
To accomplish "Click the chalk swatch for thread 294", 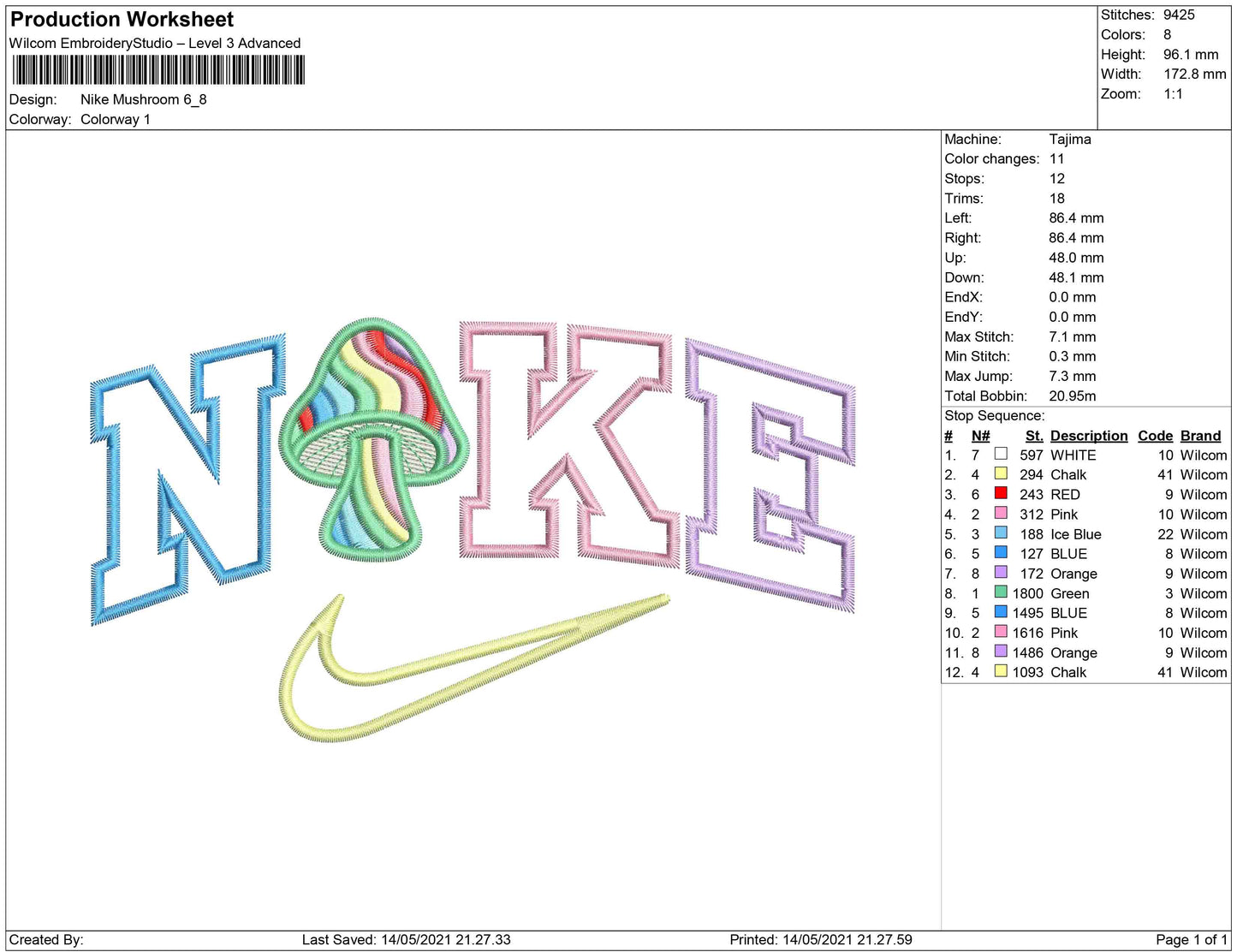I will tap(1000, 473).
